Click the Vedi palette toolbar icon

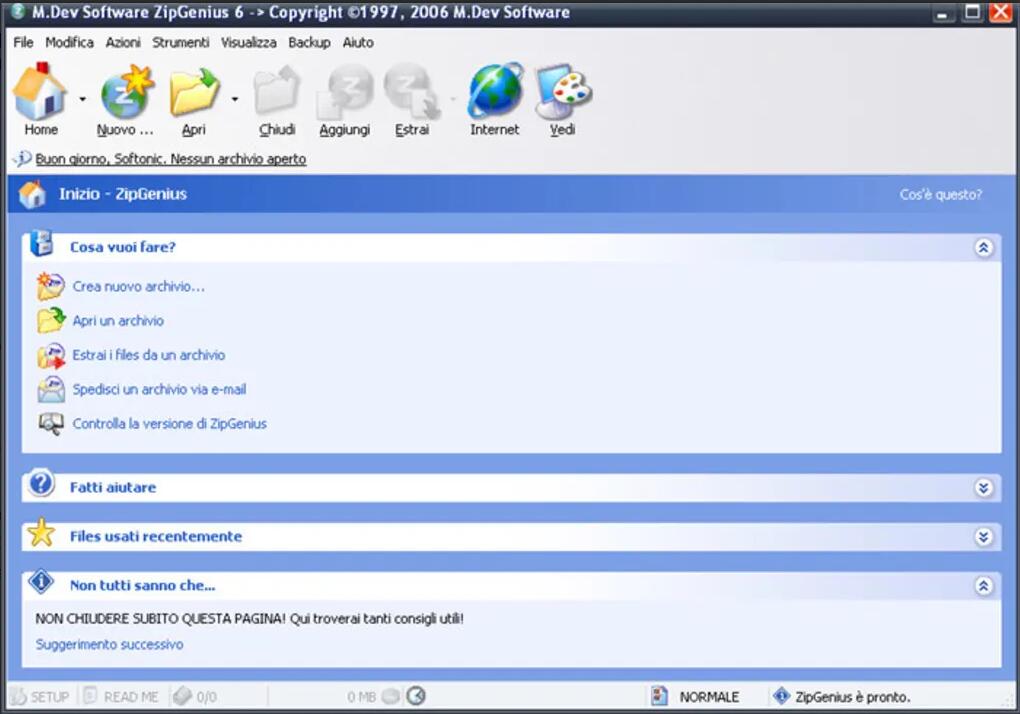pyautogui.click(x=563, y=92)
